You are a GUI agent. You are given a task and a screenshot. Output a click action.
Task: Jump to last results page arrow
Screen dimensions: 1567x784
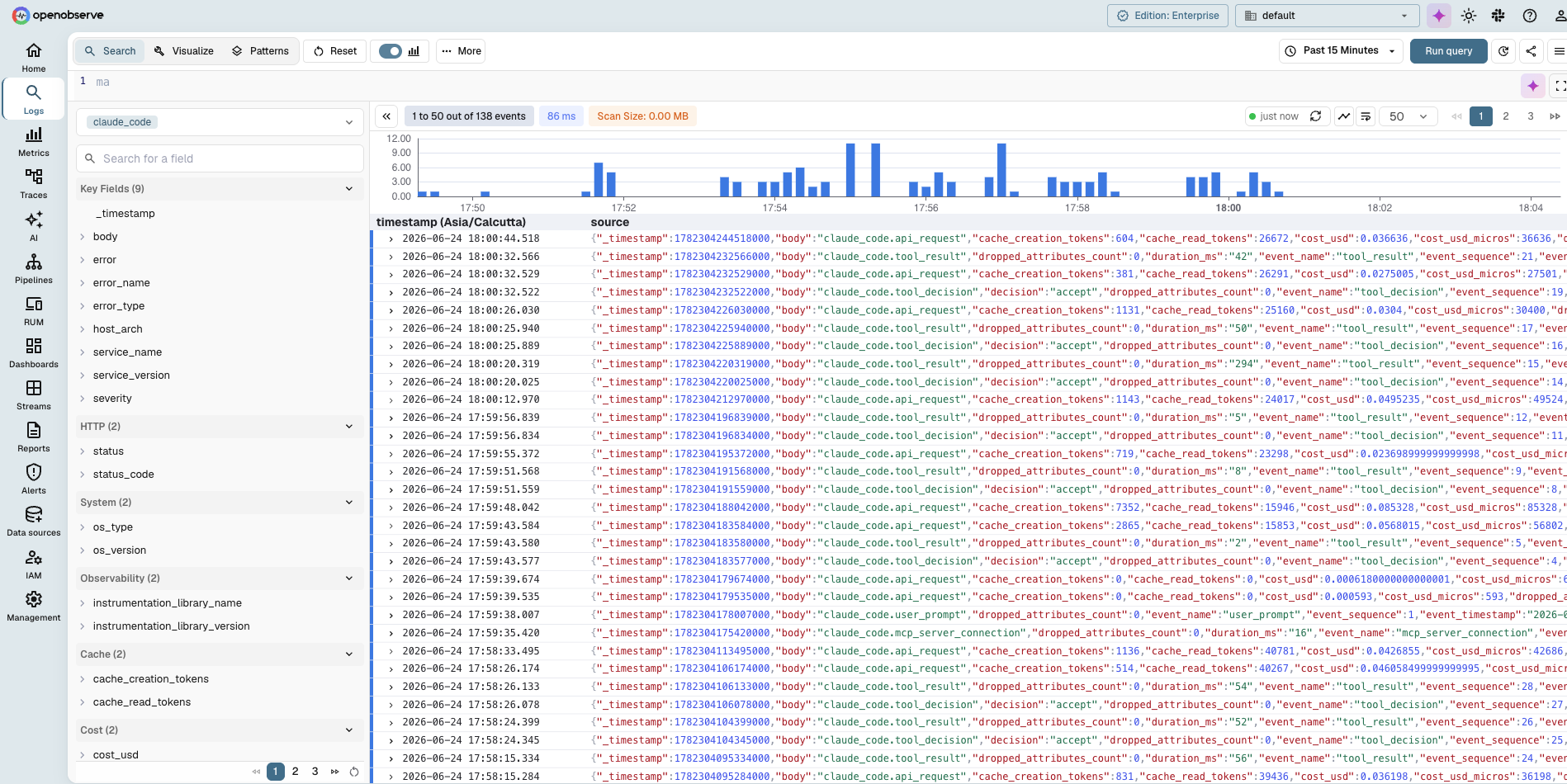coord(1555,116)
